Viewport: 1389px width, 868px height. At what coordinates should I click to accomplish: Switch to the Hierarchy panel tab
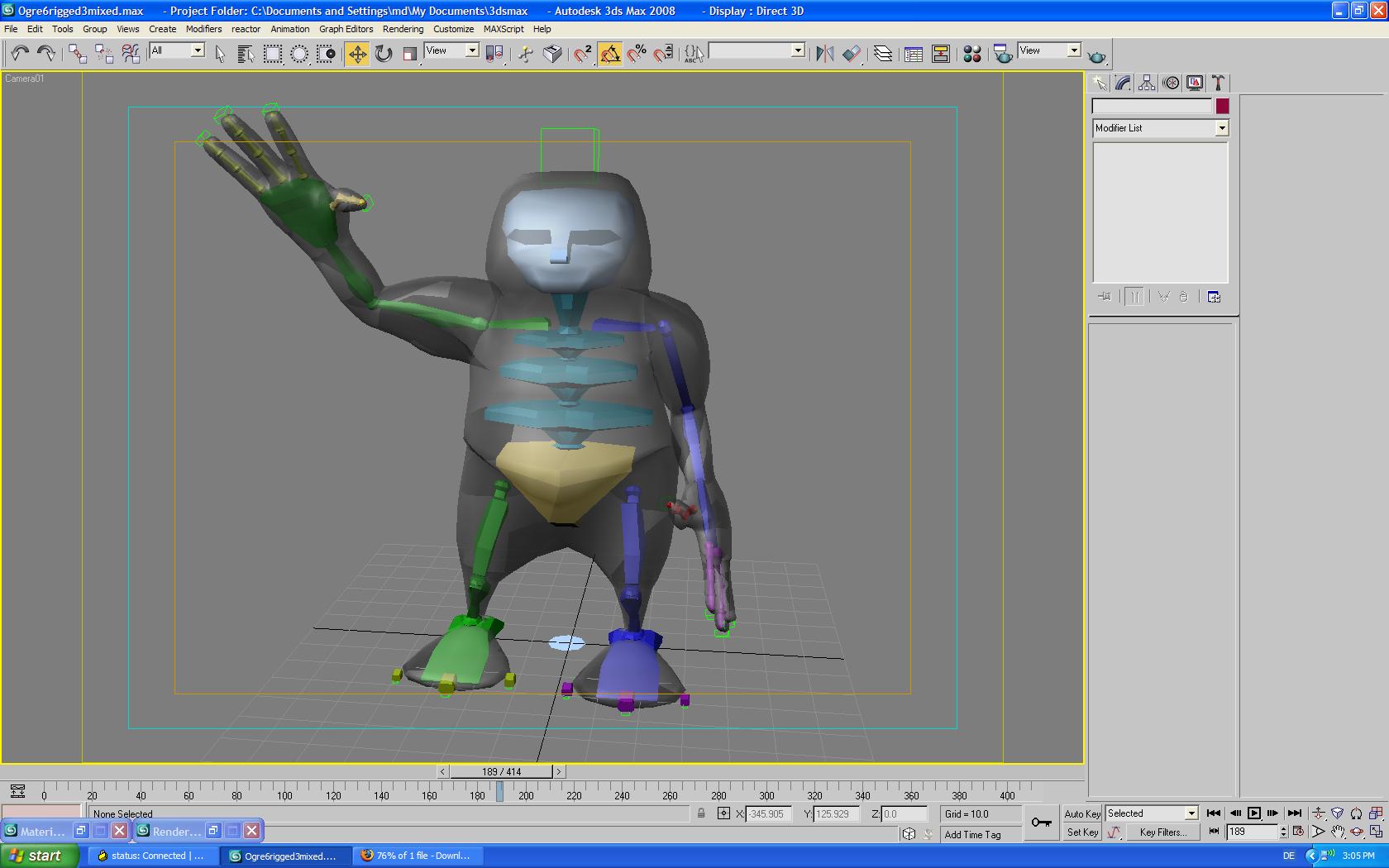1146,83
